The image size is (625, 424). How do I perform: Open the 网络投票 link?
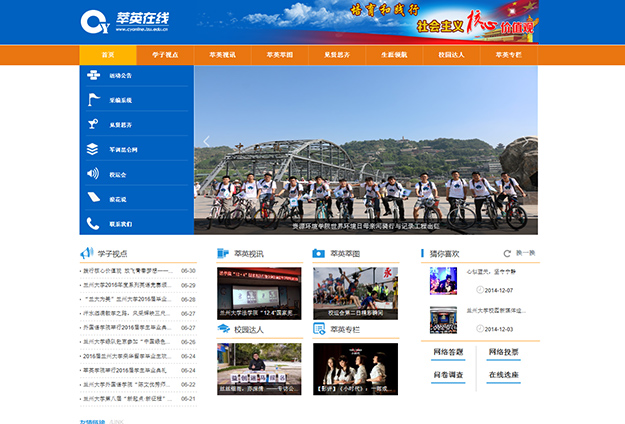(503, 353)
